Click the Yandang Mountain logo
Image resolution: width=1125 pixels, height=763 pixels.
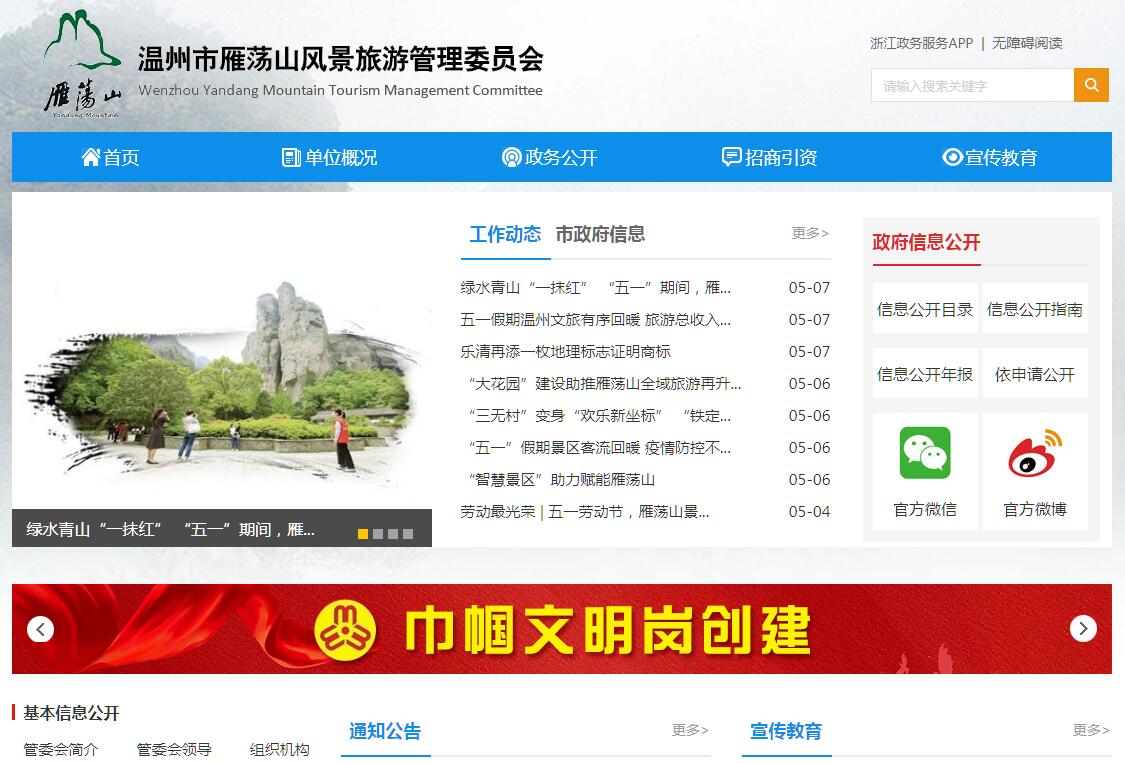[x=82, y=64]
